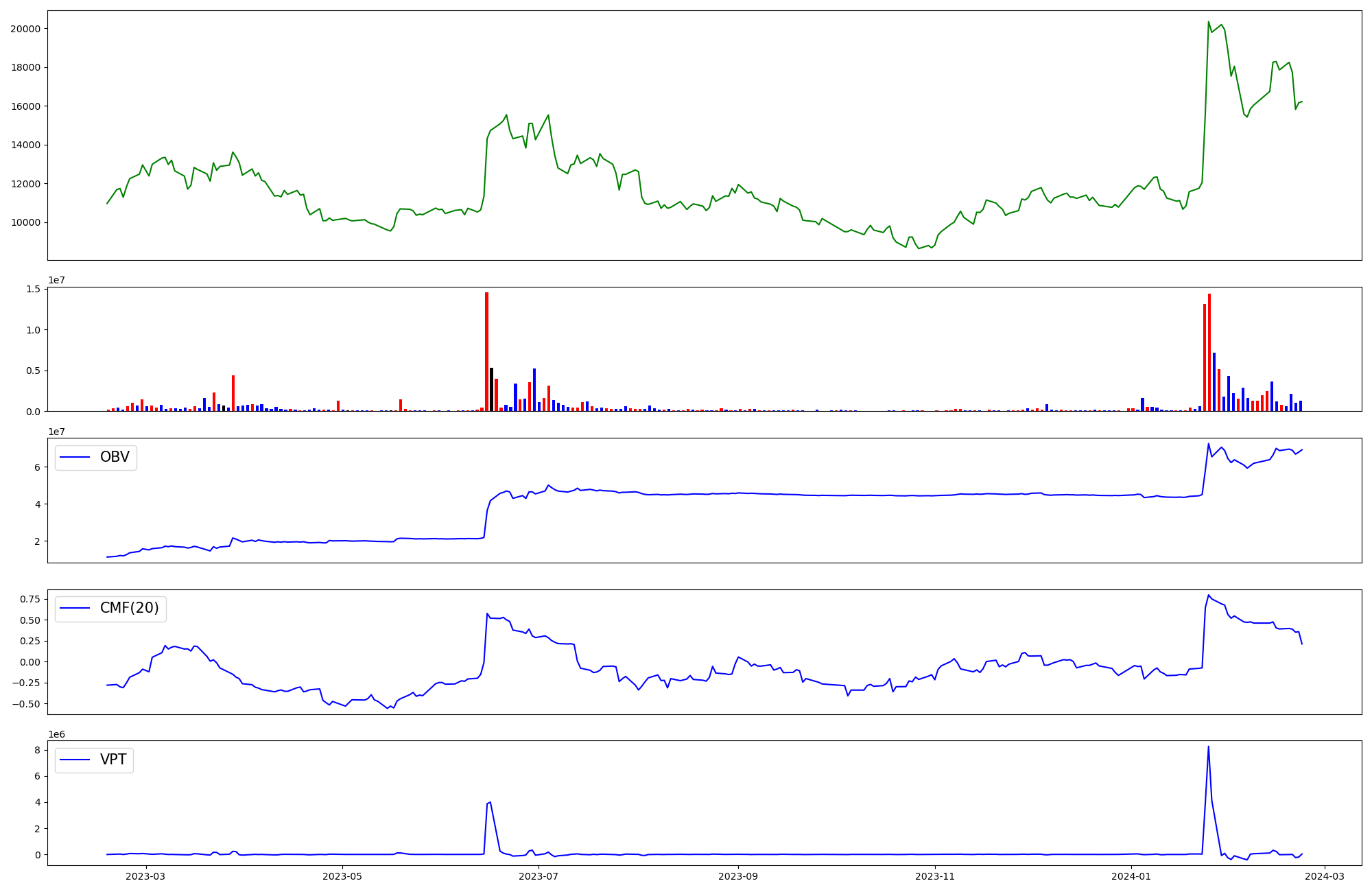Click the 1.5 tick on volume axis
Screen dimensions: 1372x892
tap(34, 290)
